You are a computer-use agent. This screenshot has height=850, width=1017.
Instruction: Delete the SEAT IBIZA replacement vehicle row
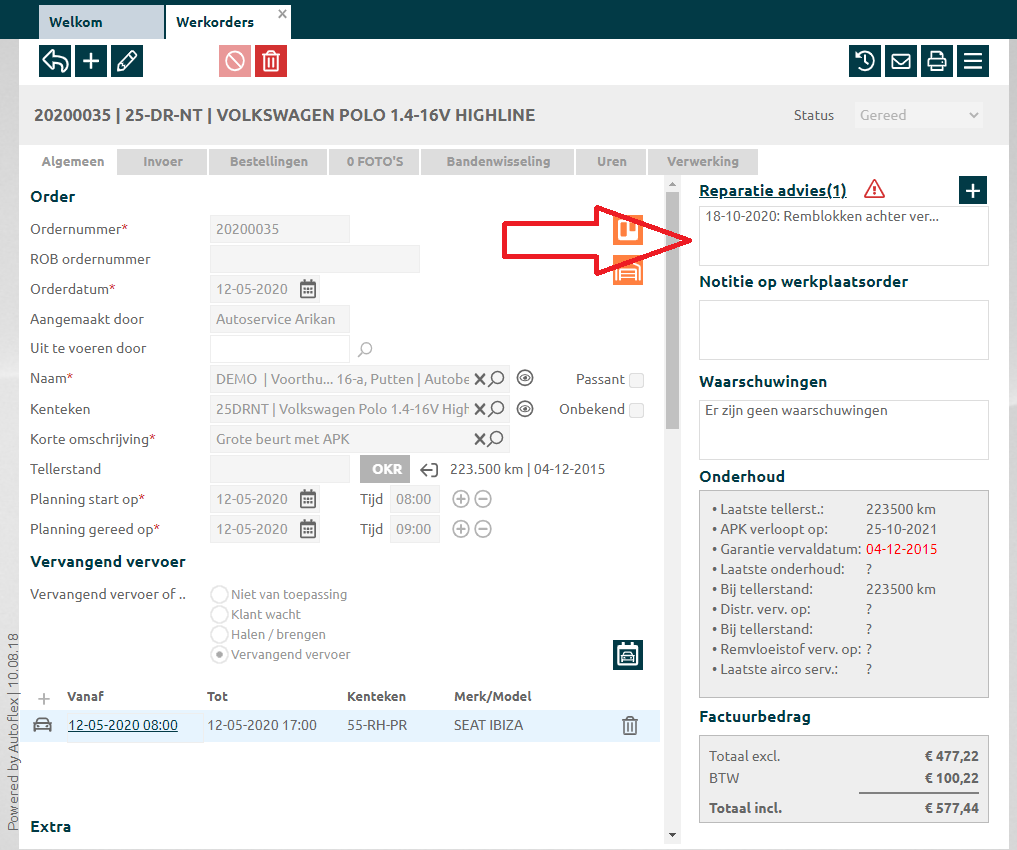[630, 726]
